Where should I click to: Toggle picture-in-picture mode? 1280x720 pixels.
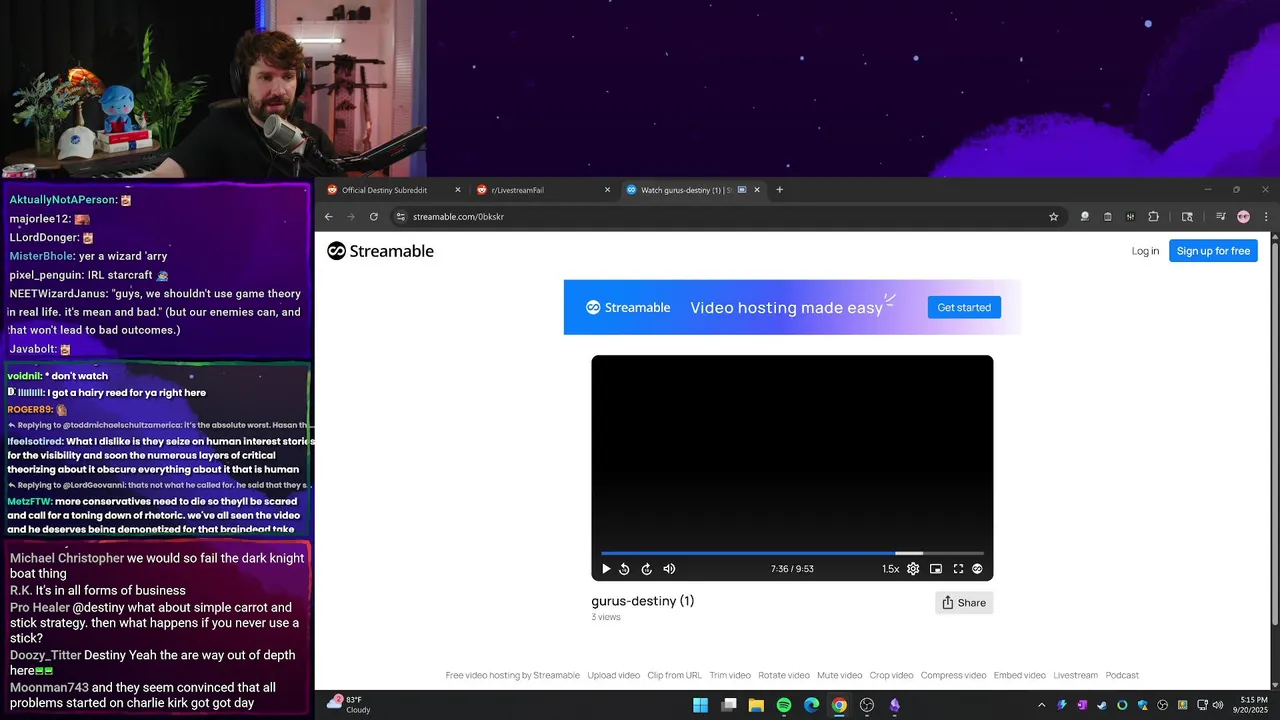click(x=936, y=569)
